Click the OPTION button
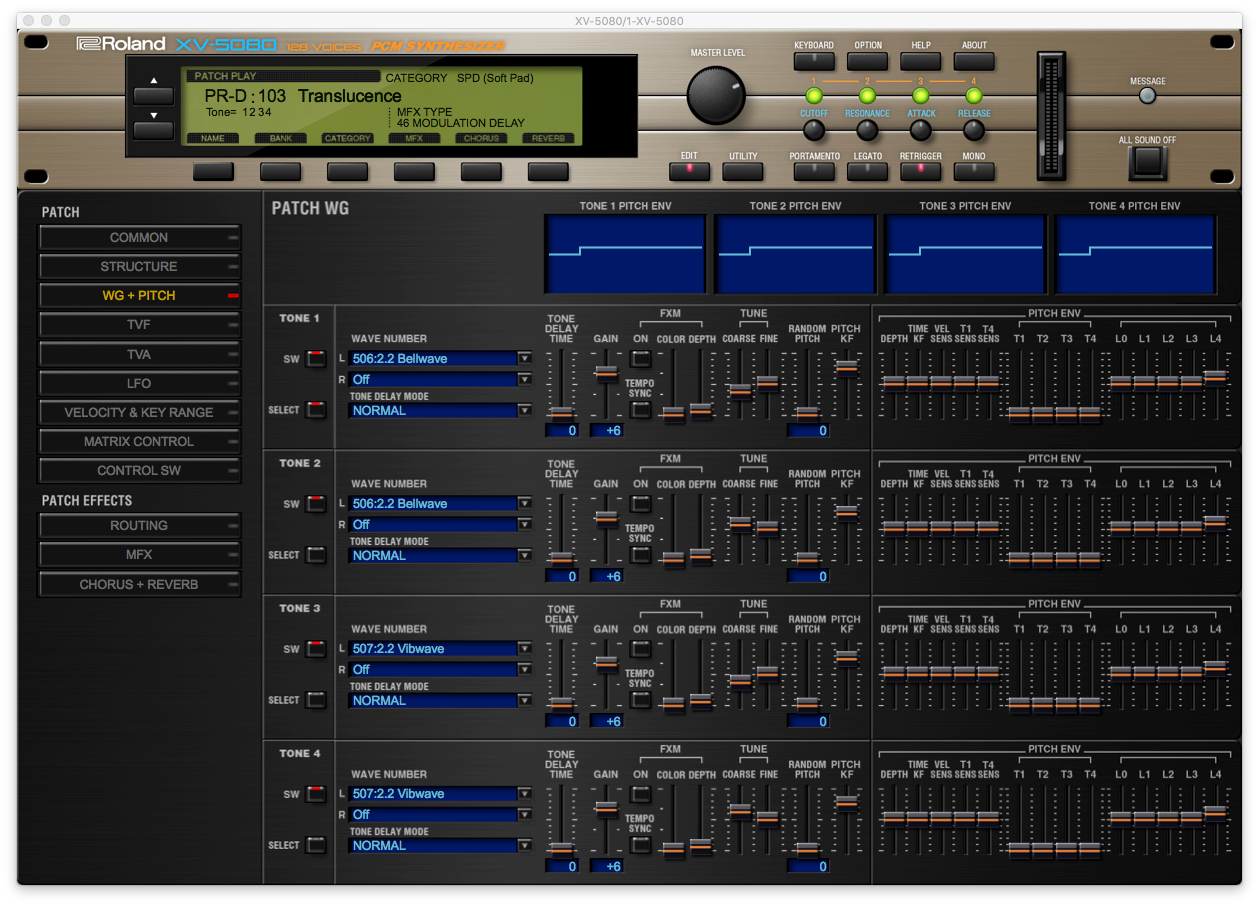Image resolution: width=1259 pixels, height=906 pixels. (867, 61)
